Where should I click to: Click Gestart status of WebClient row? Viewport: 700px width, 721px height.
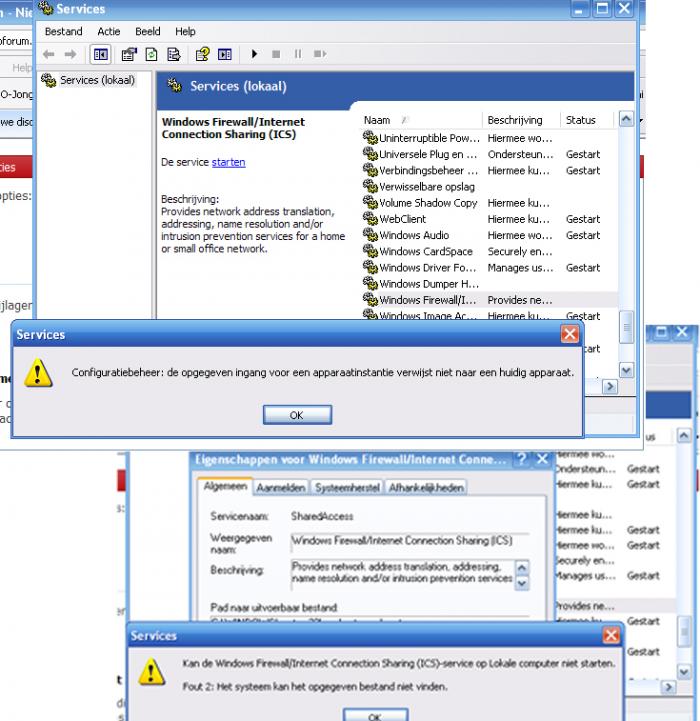[583, 219]
